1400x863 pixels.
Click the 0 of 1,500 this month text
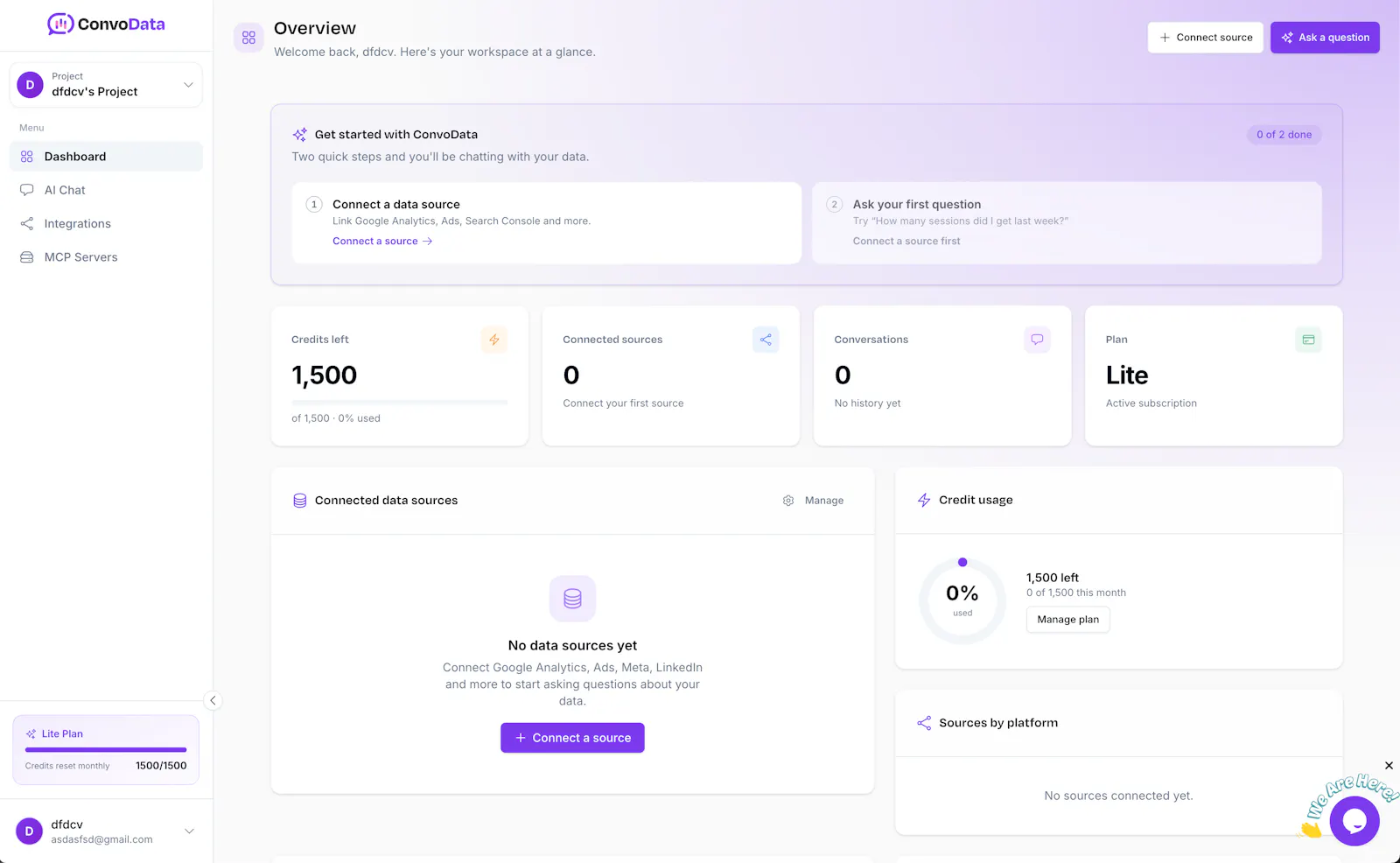(x=1076, y=593)
